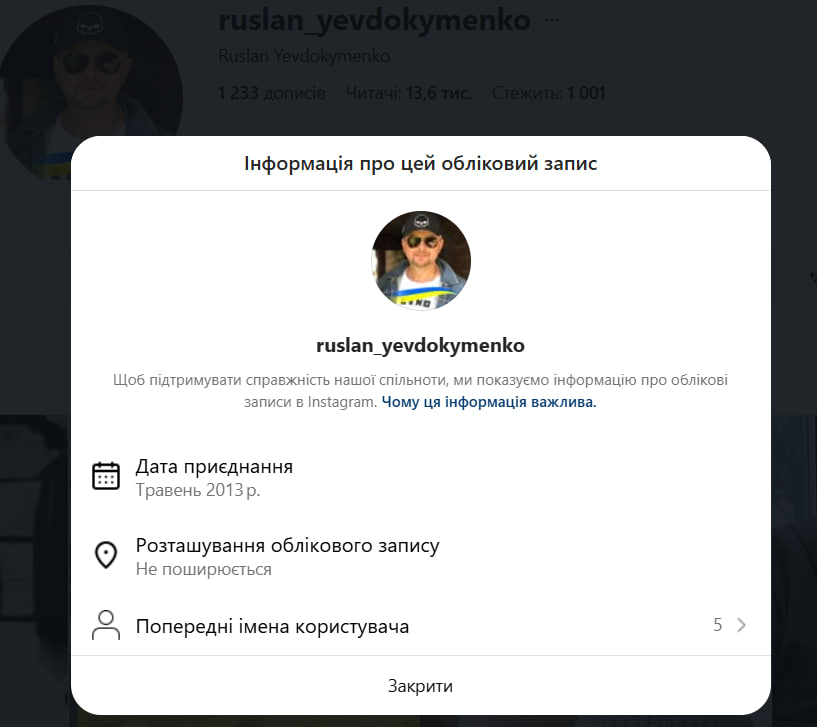817x727 pixels.
Task: Click the dialog title Інформація про цей обліковий запис
Action: click(x=420, y=164)
